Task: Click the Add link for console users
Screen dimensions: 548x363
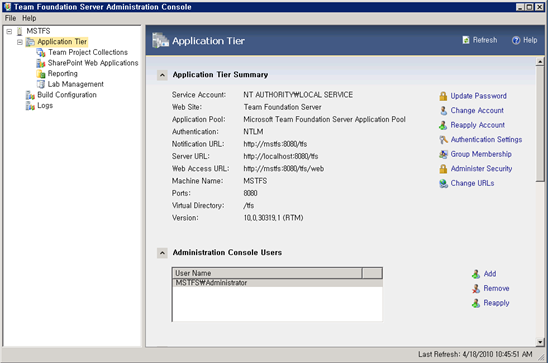Action: (490, 274)
